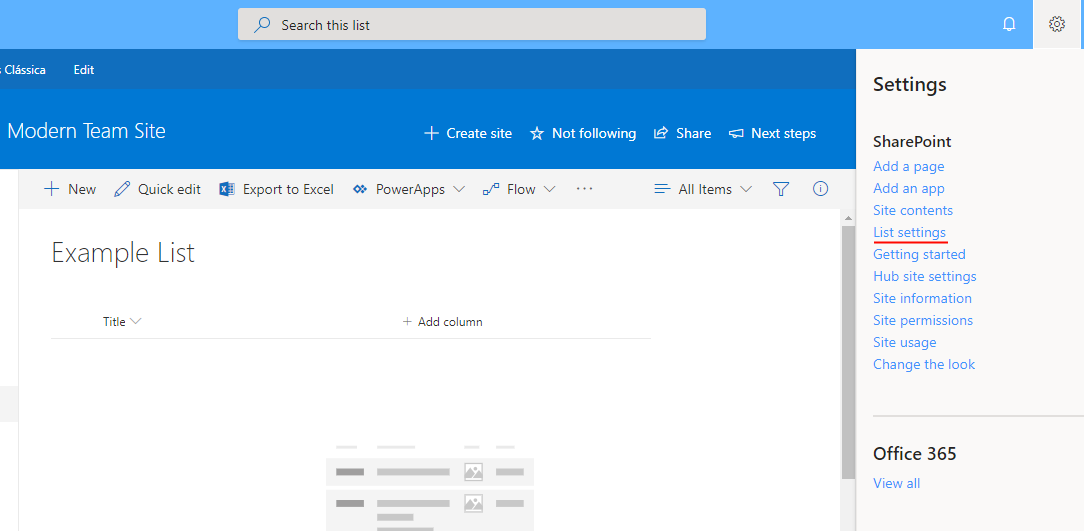Toggle the Not following star

coord(537,133)
